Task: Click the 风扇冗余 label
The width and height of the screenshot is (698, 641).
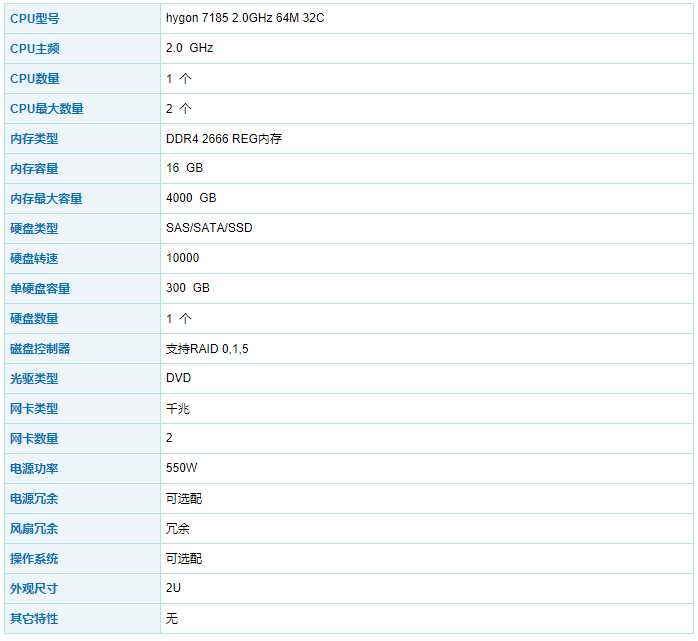Action: [34, 528]
